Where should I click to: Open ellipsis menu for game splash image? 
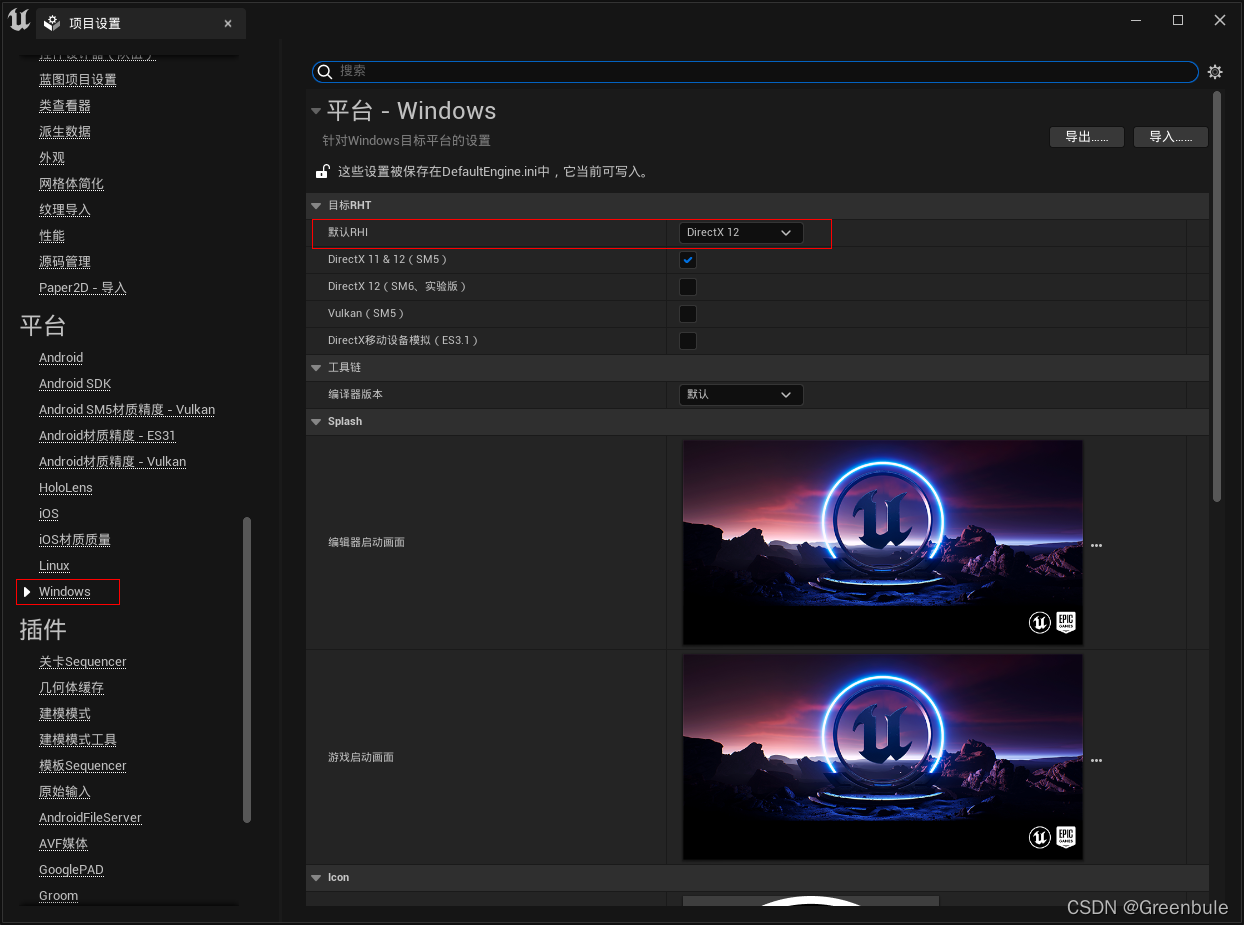click(1096, 760)
